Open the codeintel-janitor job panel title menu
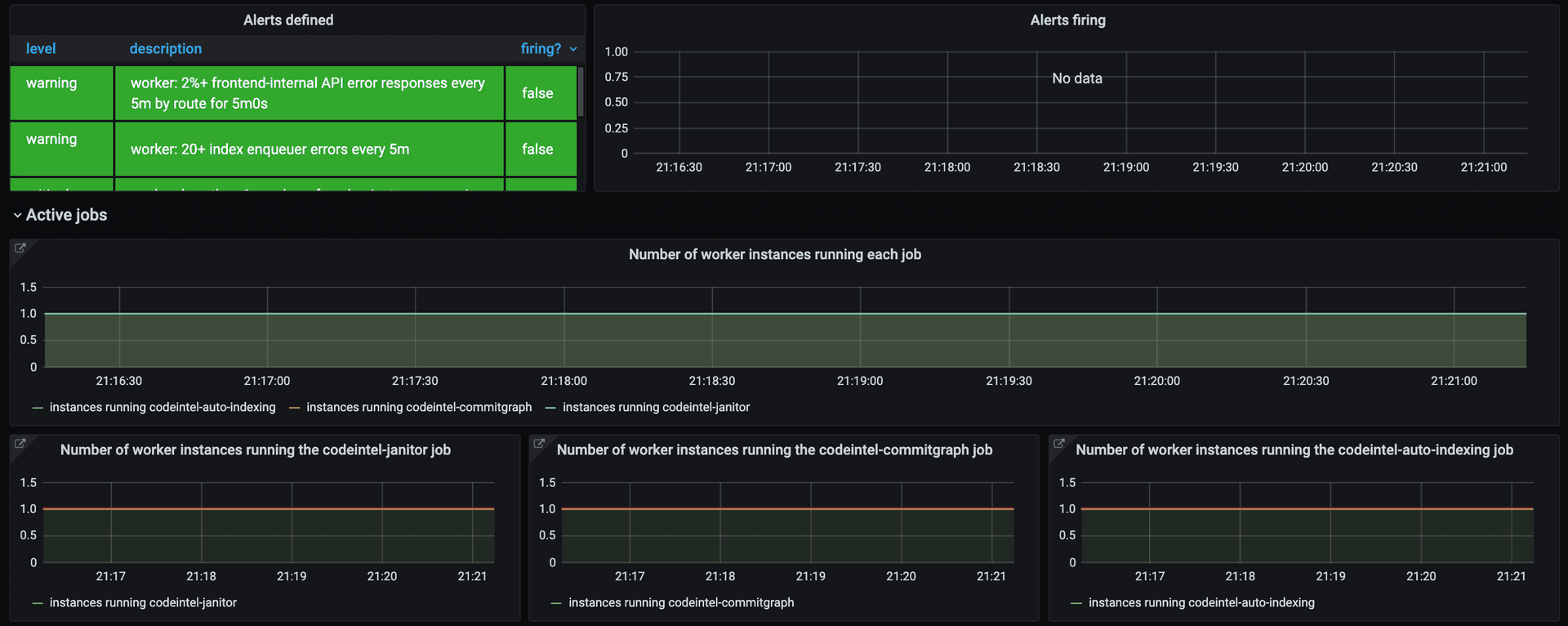The width and height of the screenshot is (1568, 626). (x=256, y=449)
